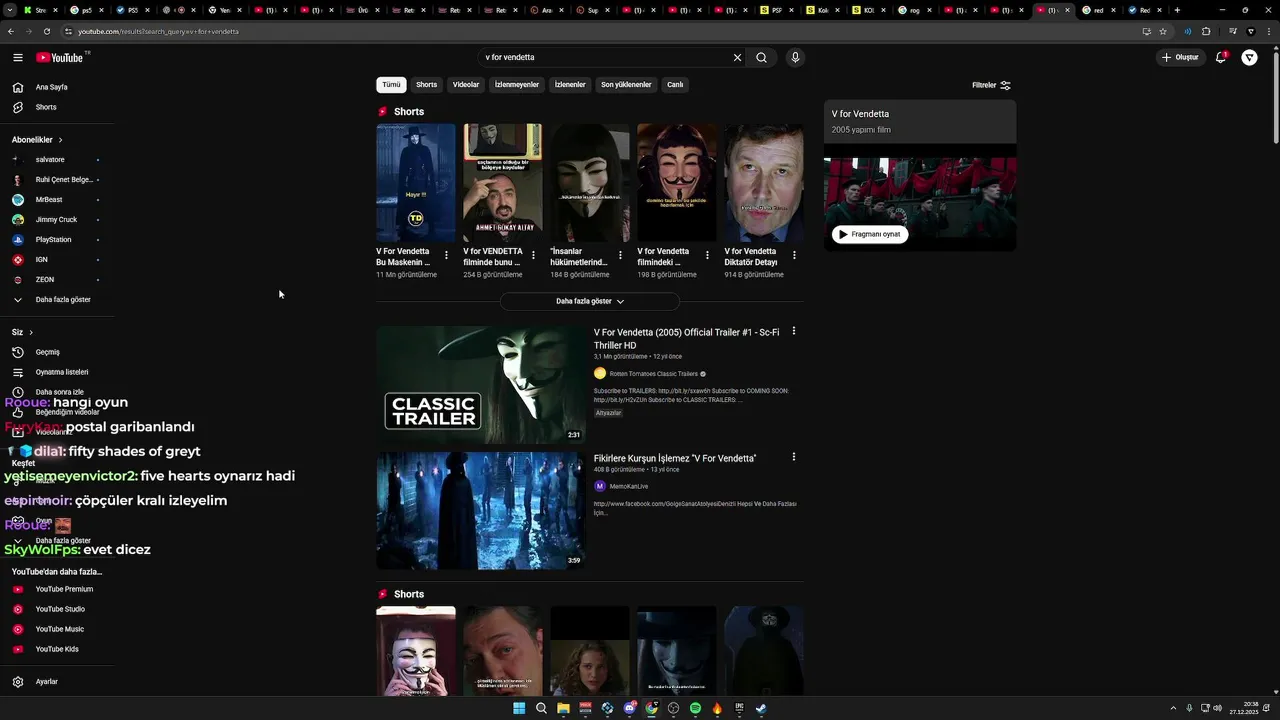Open File Explorer from the taskbar

tap(563, 708)
